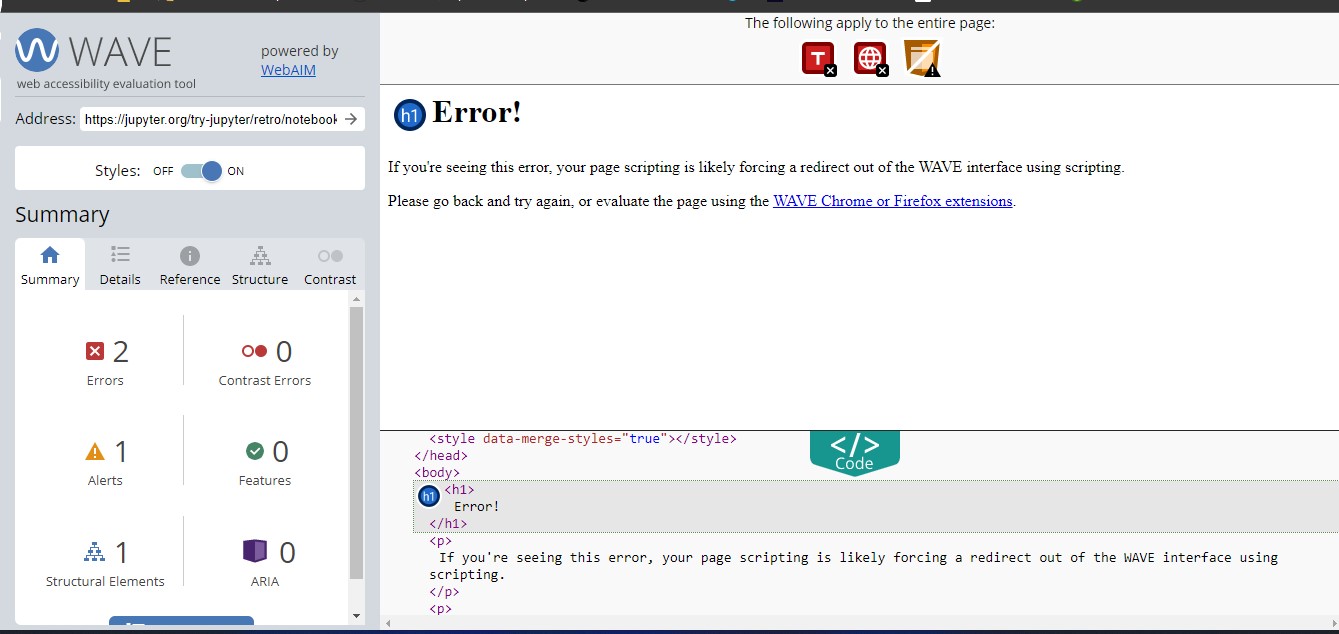Screen dimensions: 1339x634
Task: Switch to the Details tab
Action: 119,264
